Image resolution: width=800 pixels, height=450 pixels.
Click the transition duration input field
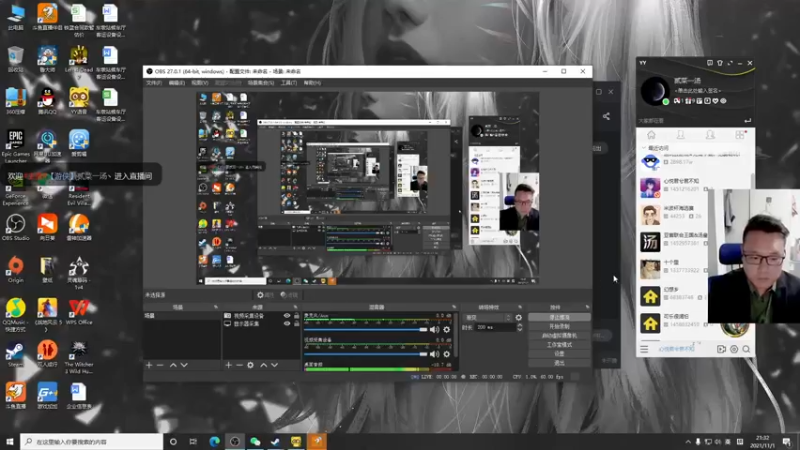coord(495,328)
